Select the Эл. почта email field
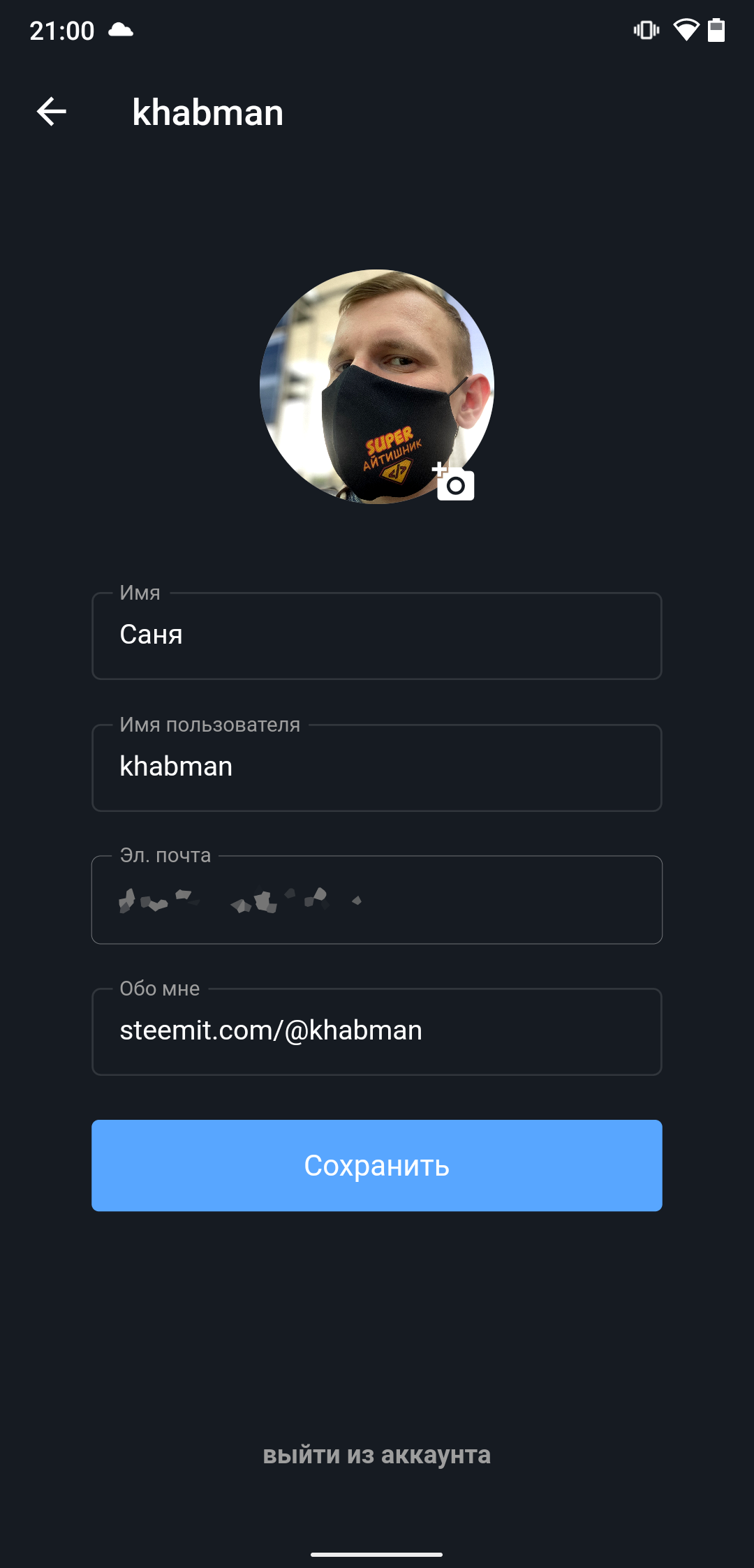Screen dimensions: 754x1568 coord(377,899)
